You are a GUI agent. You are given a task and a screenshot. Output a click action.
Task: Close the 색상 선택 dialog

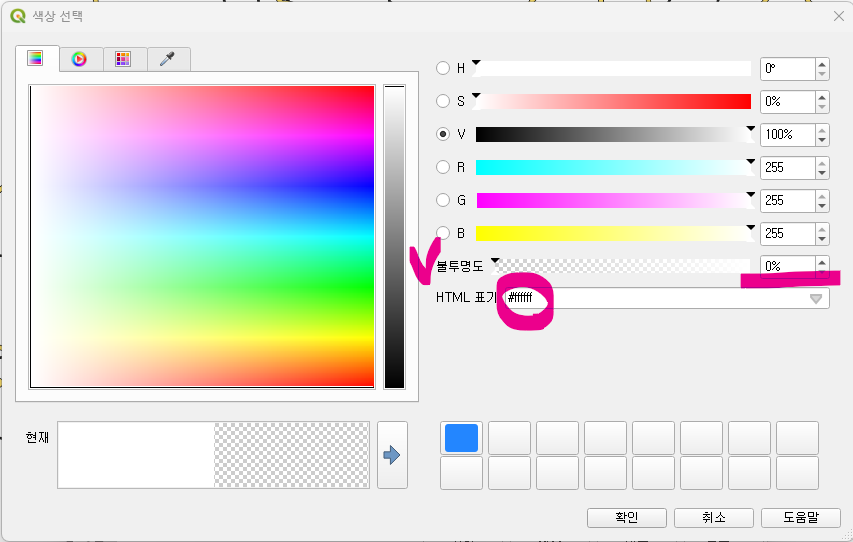click(839, 16)
